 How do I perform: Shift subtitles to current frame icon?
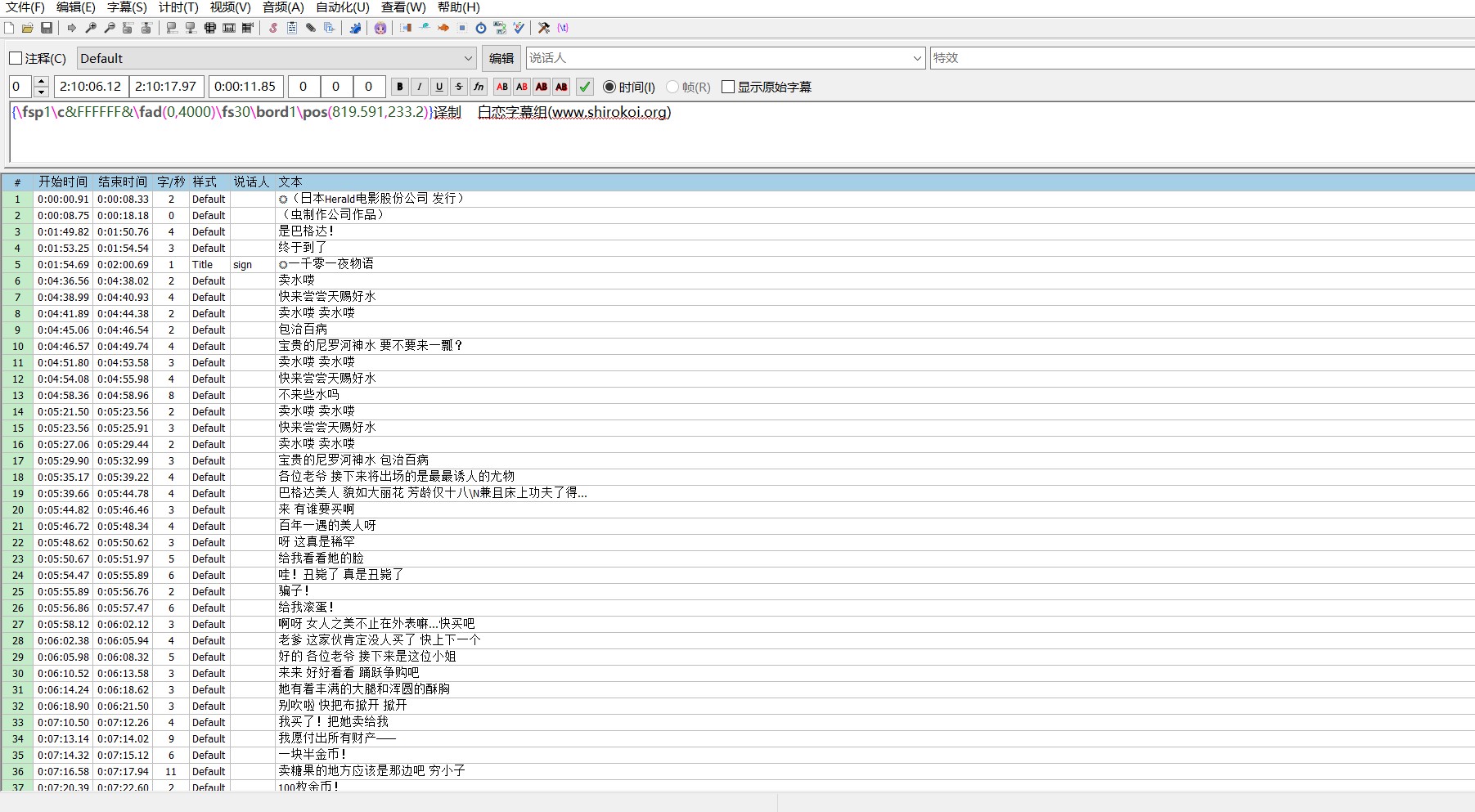click(248, 28)
